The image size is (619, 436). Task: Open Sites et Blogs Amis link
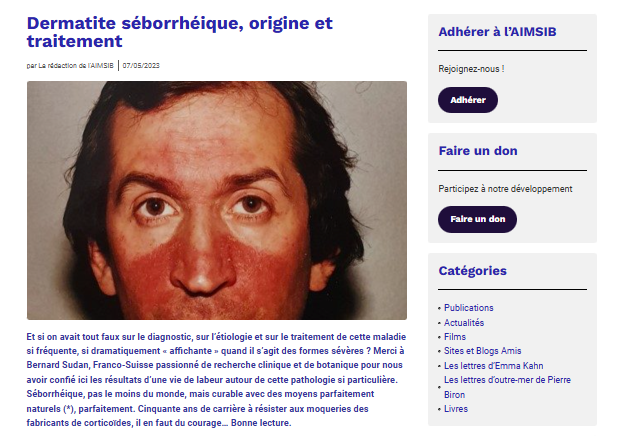(x=482, y=351)
